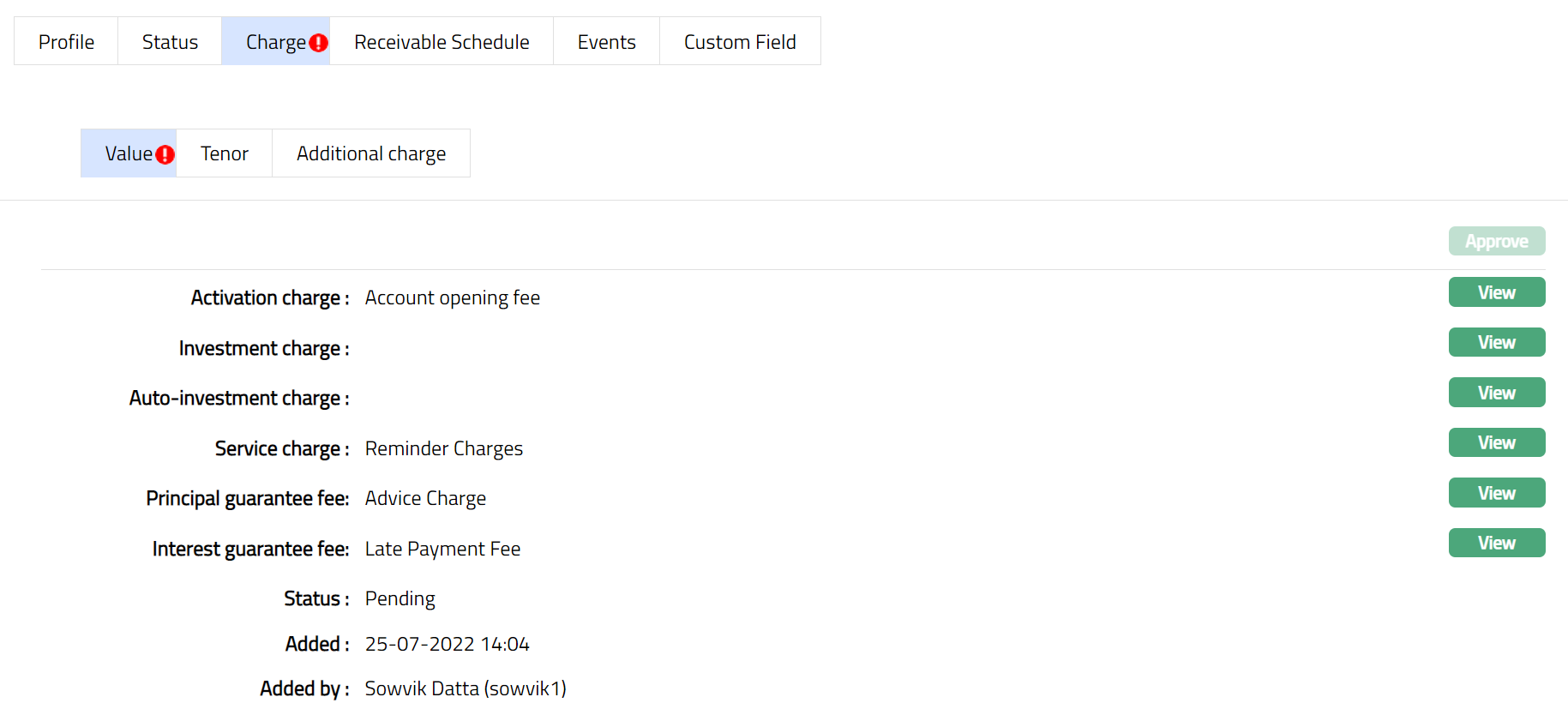This screenshot has height=721, width=1568.
Task: Open View for Auto-investment charge
Action: click(1496, 393)
